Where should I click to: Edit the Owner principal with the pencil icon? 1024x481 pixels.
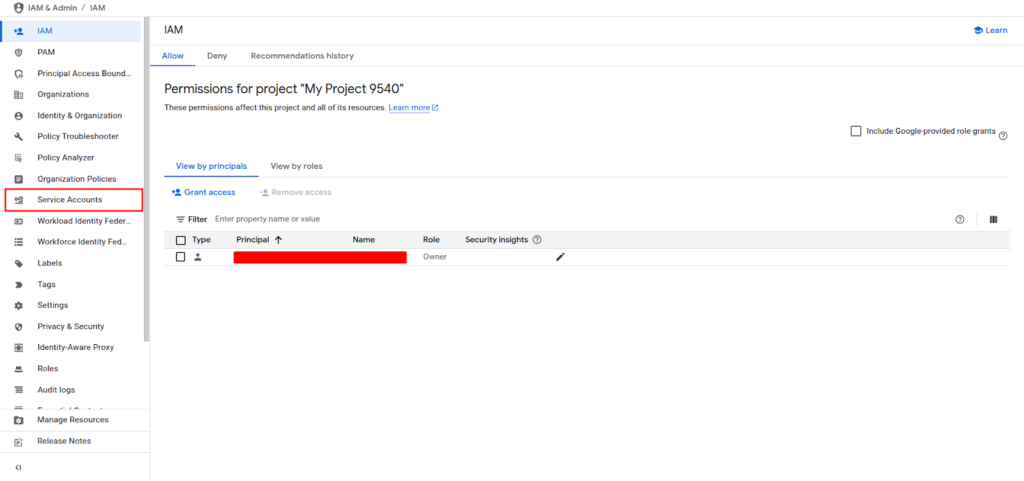tap(560, 257)
